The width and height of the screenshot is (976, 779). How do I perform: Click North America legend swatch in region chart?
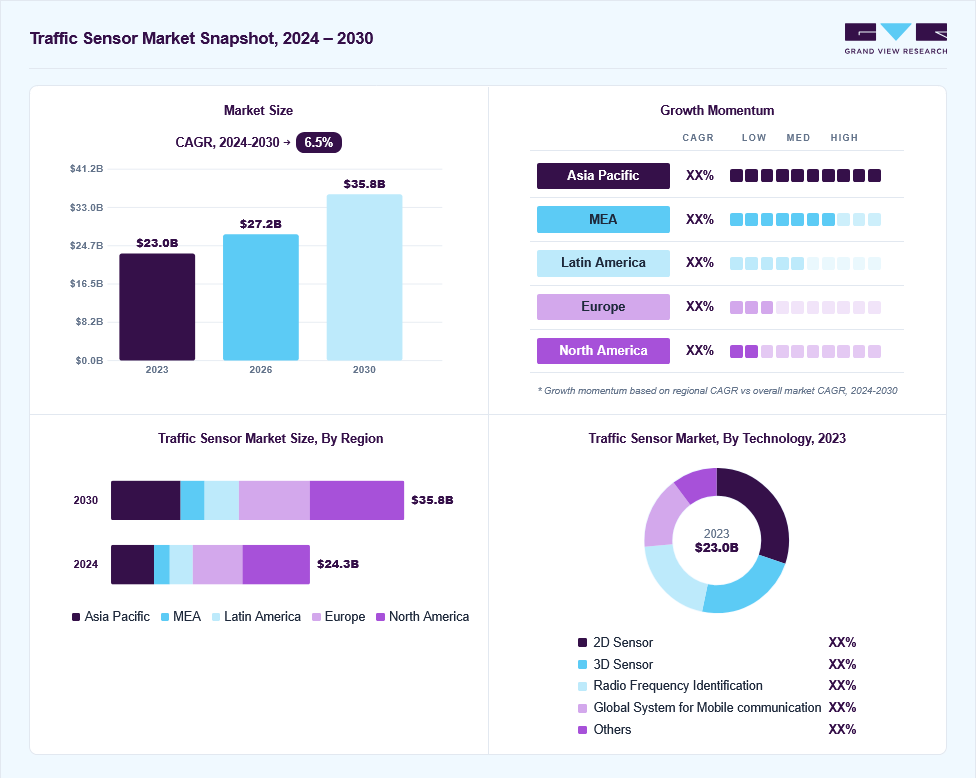pos(380,617)
